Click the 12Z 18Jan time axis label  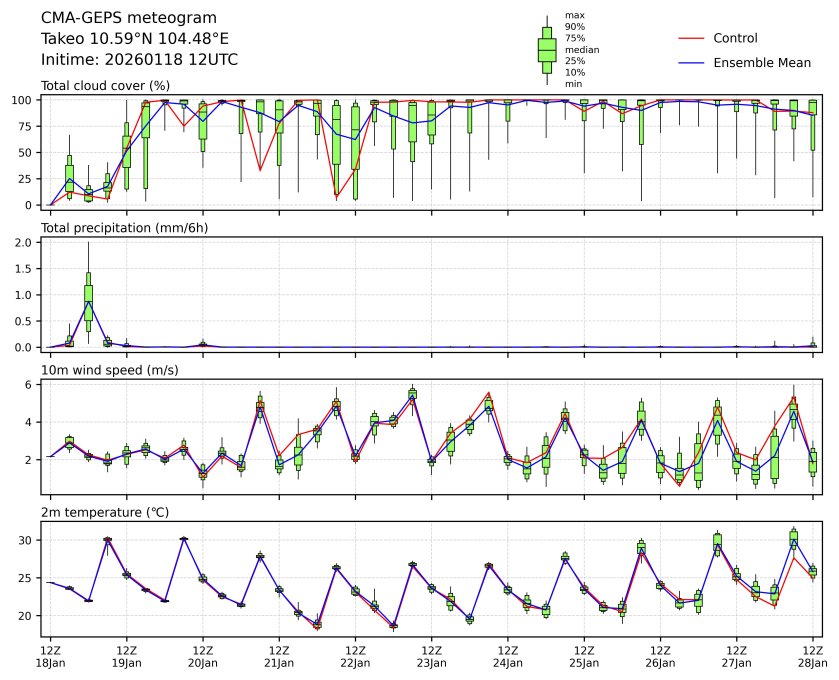tap(50, 655)
